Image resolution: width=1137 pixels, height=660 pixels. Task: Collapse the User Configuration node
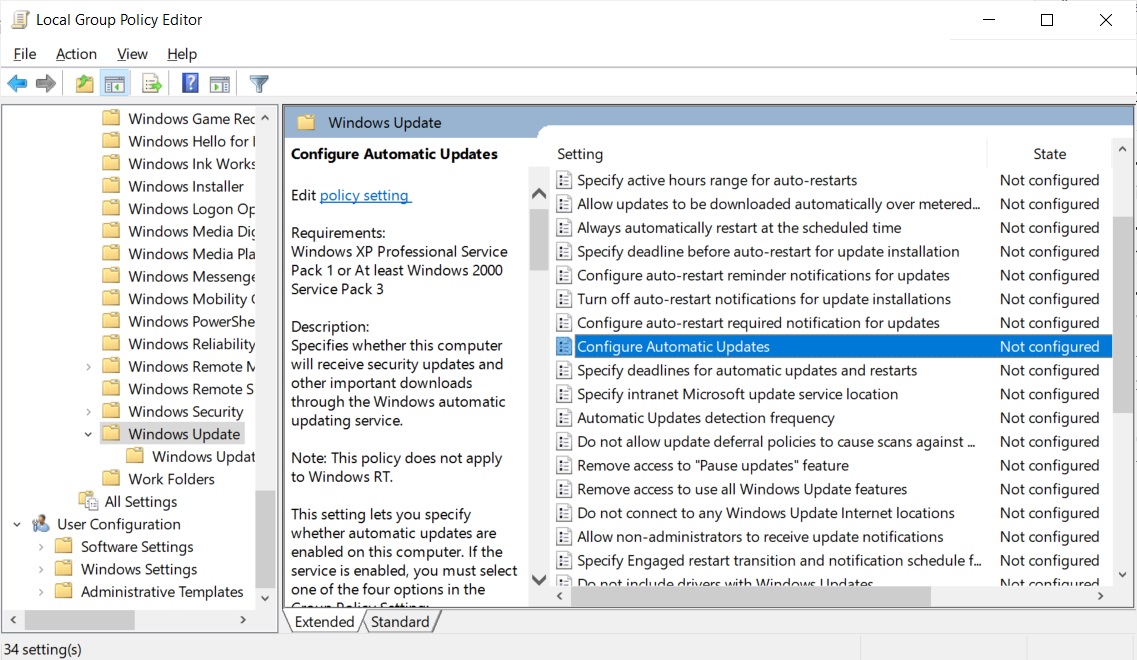point(17,524)
